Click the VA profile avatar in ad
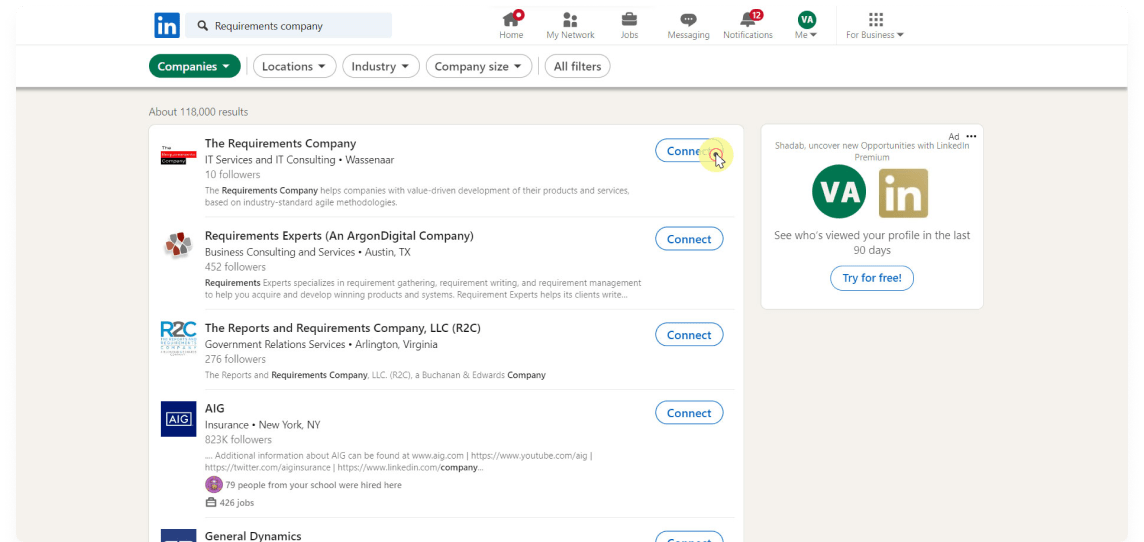Viewport: 1144px width, 542px height. pyautogui.click(x=839, y=193)
